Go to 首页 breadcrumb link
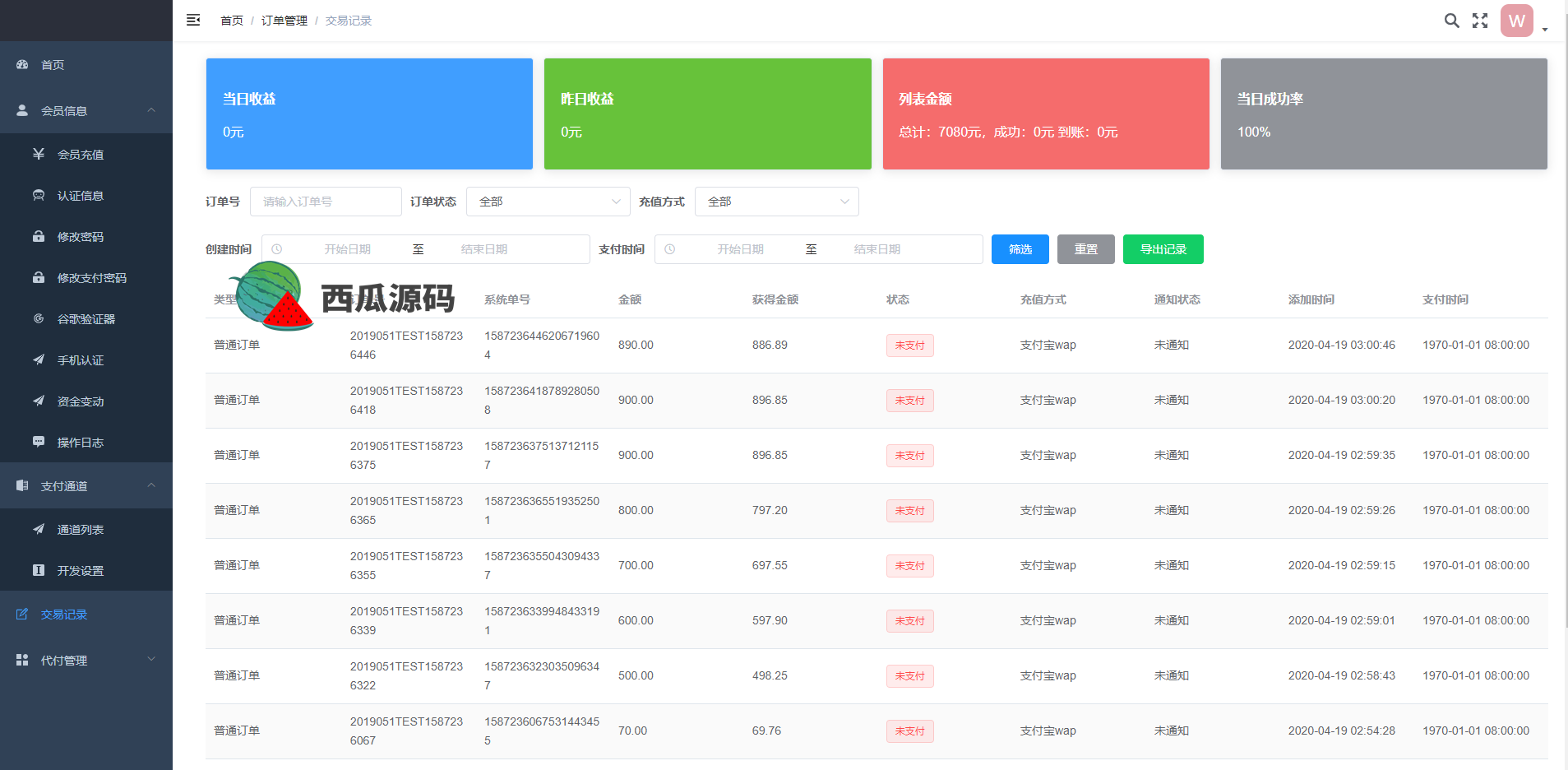Image resolution: width=1568 pixels, height=770 pixels. click(x=232, y=21)
